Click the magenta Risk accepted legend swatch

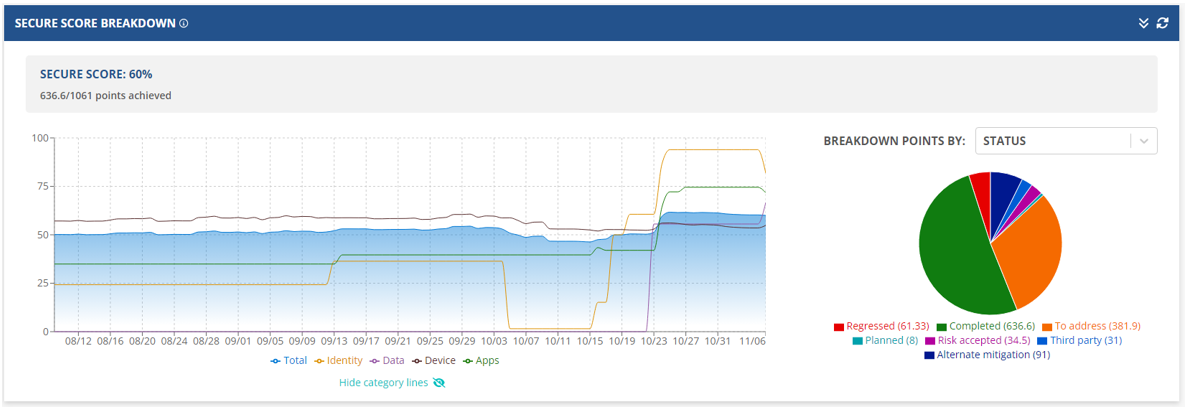pyautogui.click(x=929, y=341)
